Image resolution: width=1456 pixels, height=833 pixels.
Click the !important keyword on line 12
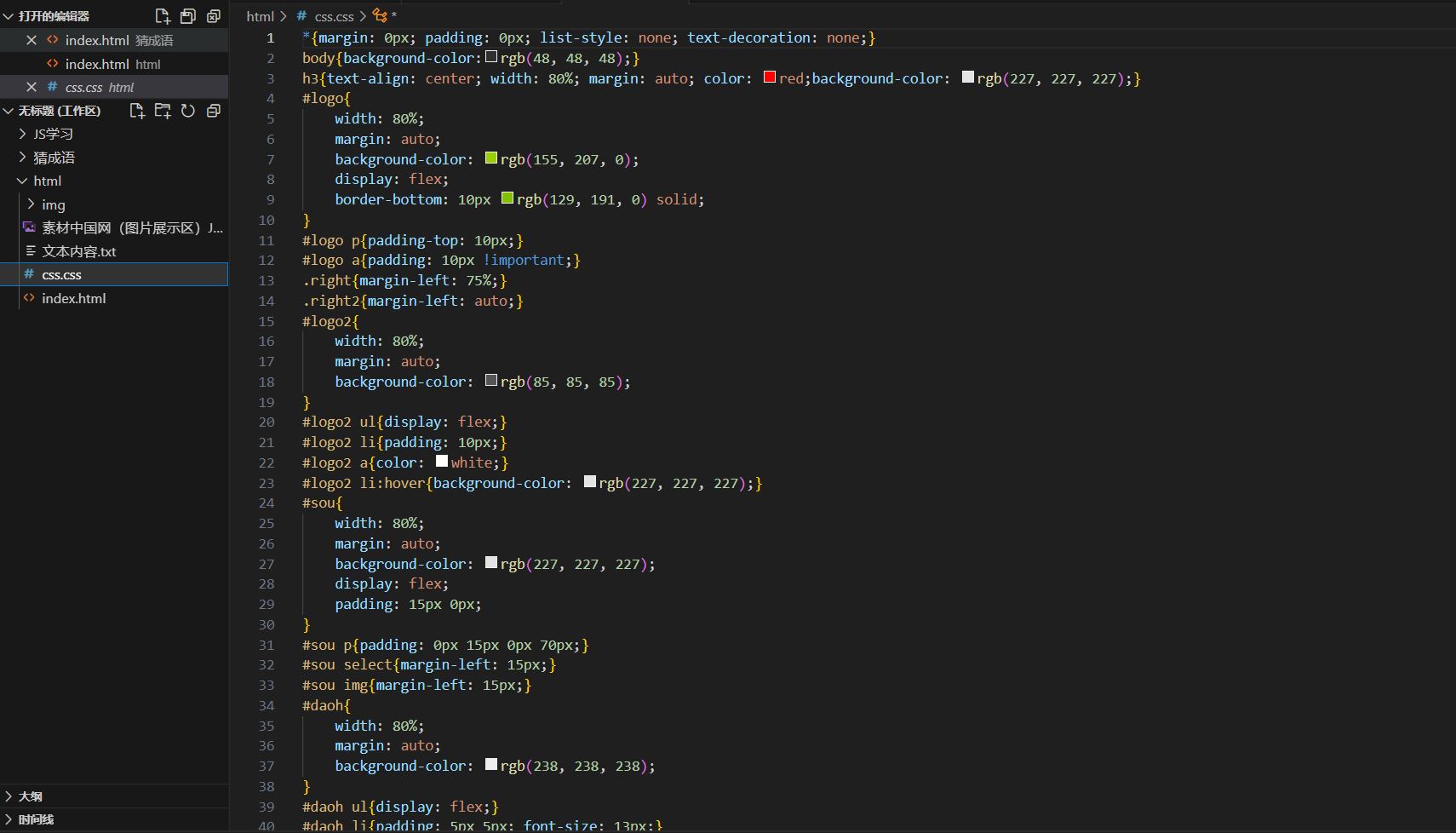click(x=524, y=260)
